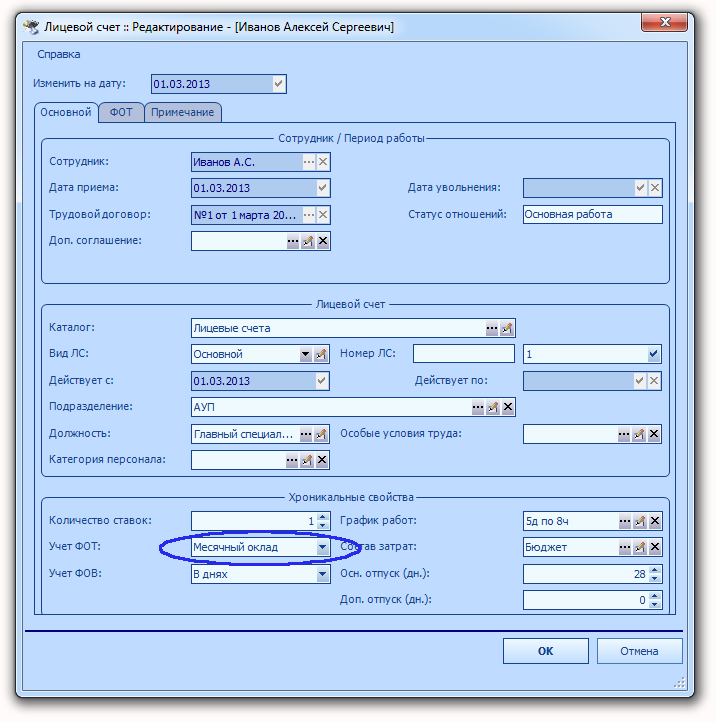Expand the Учет ФОВ В днях dropdown
The width and height of the screenshot is (716, 722).
point(322,574)
